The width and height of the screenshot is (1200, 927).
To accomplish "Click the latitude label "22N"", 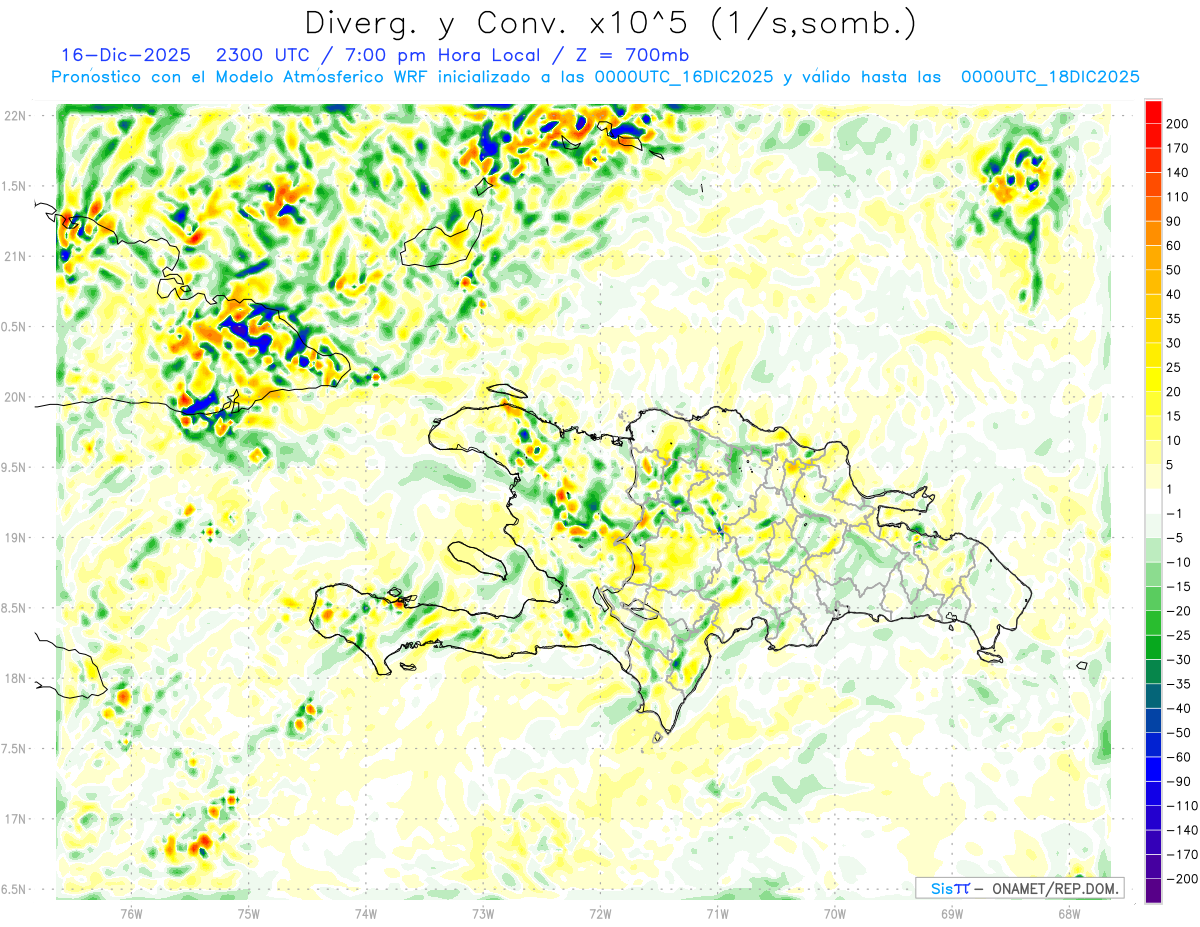I will pos(16,116).
